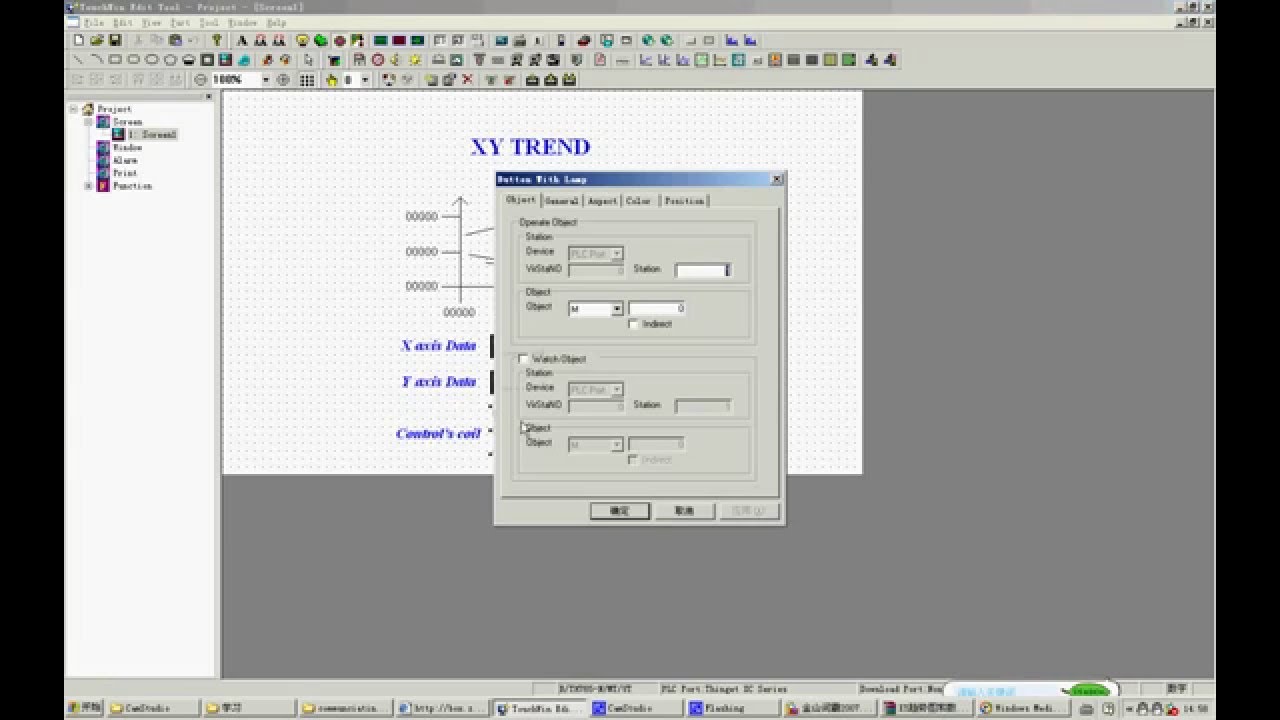Click the zoom out magnifier icon
Screen dimensions: 1280x720
coord(201,80)
